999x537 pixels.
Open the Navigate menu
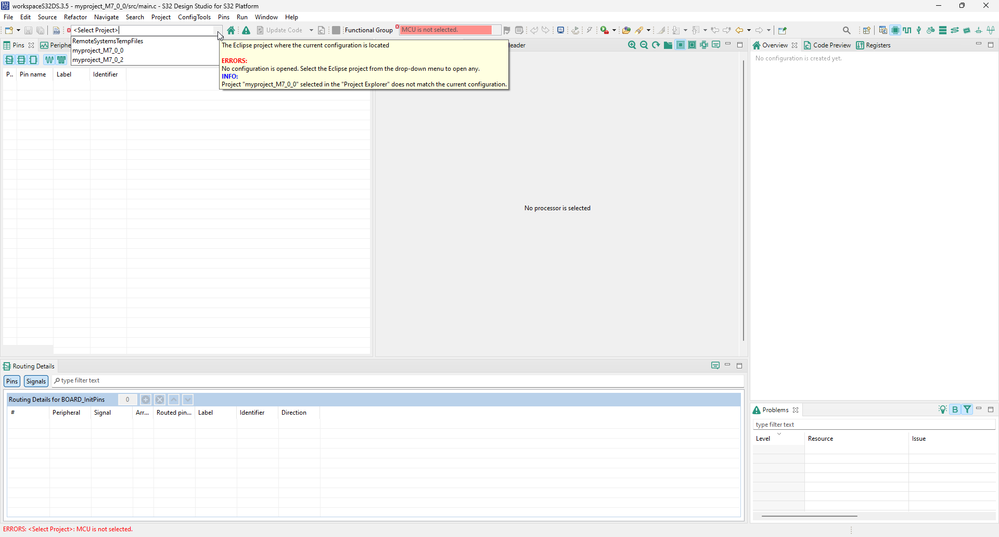106,17
